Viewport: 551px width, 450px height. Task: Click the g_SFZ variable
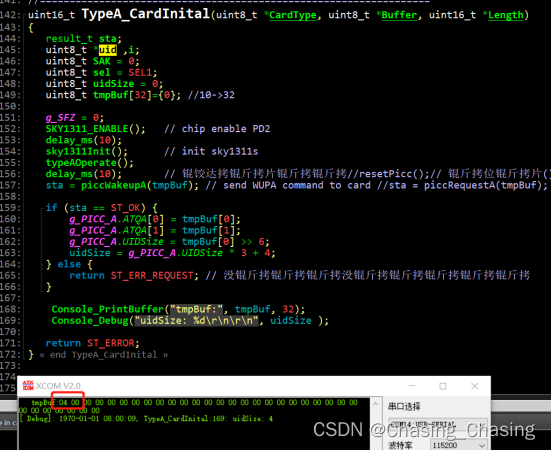[60, 118]
